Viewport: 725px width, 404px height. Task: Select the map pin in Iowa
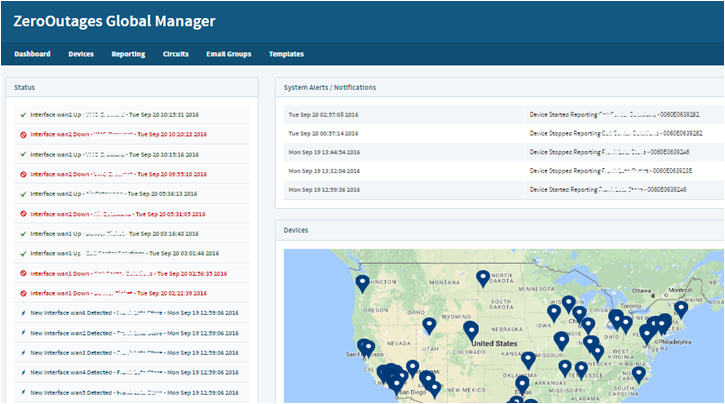(x=554, y=312)
